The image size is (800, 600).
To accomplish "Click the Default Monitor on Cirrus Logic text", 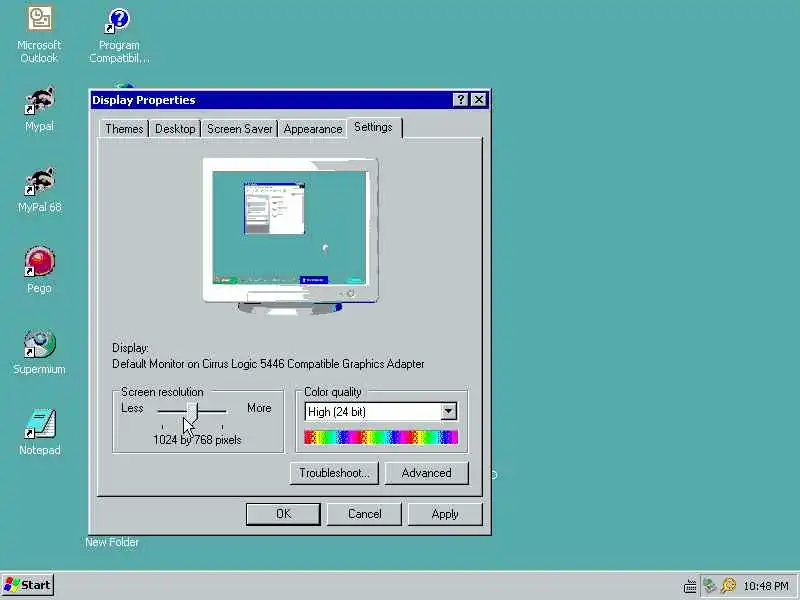I will pyautogui.click(x=268, y=364).
